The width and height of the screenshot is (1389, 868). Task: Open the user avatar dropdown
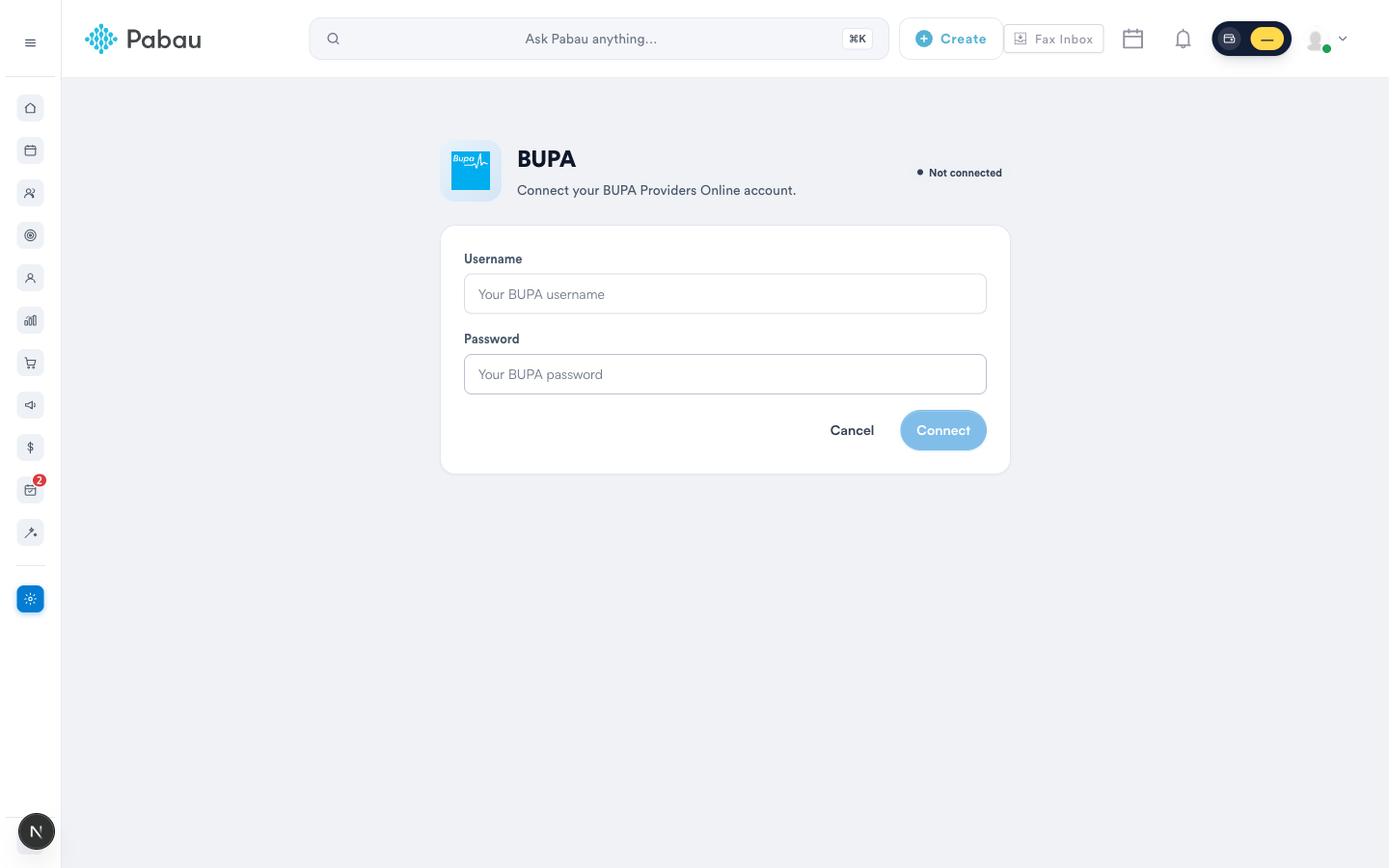pos(1326,40)
